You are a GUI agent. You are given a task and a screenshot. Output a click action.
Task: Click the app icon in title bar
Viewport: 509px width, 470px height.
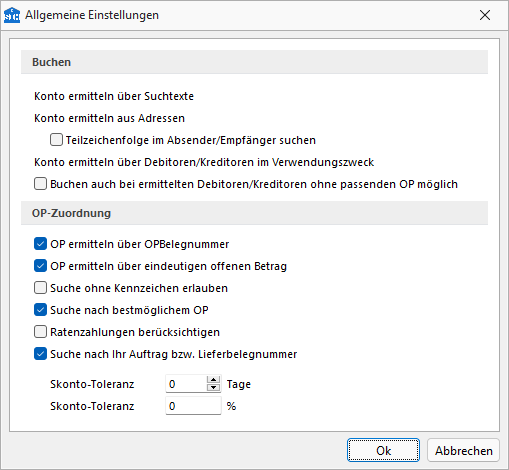click(12, 15)
